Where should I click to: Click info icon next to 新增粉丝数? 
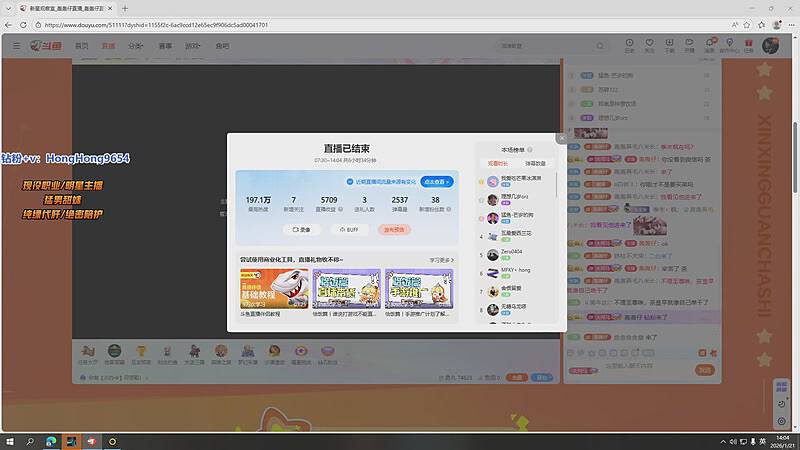[x=449, y=209]
